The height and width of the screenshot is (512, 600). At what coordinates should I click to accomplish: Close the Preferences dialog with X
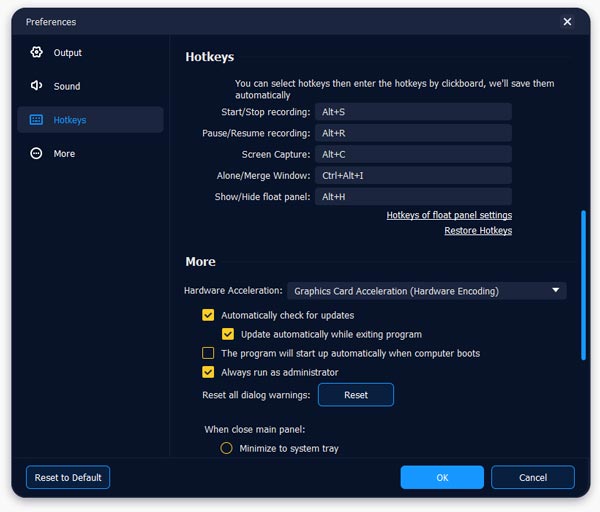(x=567, y=21)
